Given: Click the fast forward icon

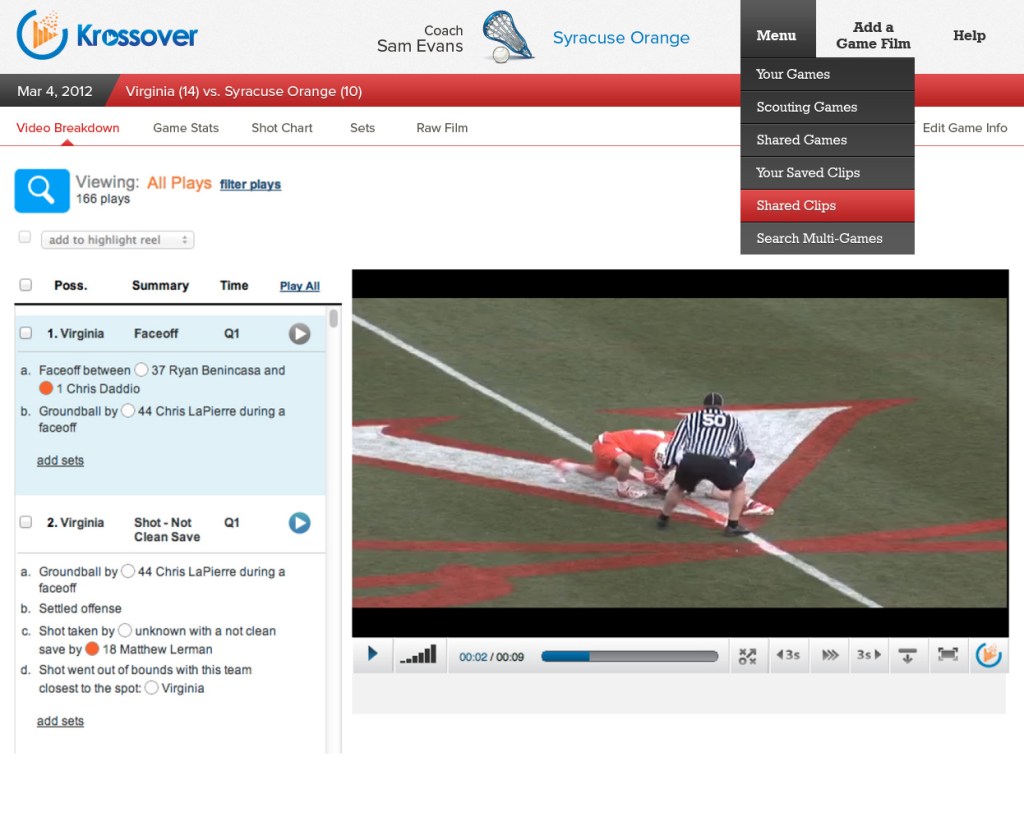Looking at the screenshot, I should click(x=829, y=654).
